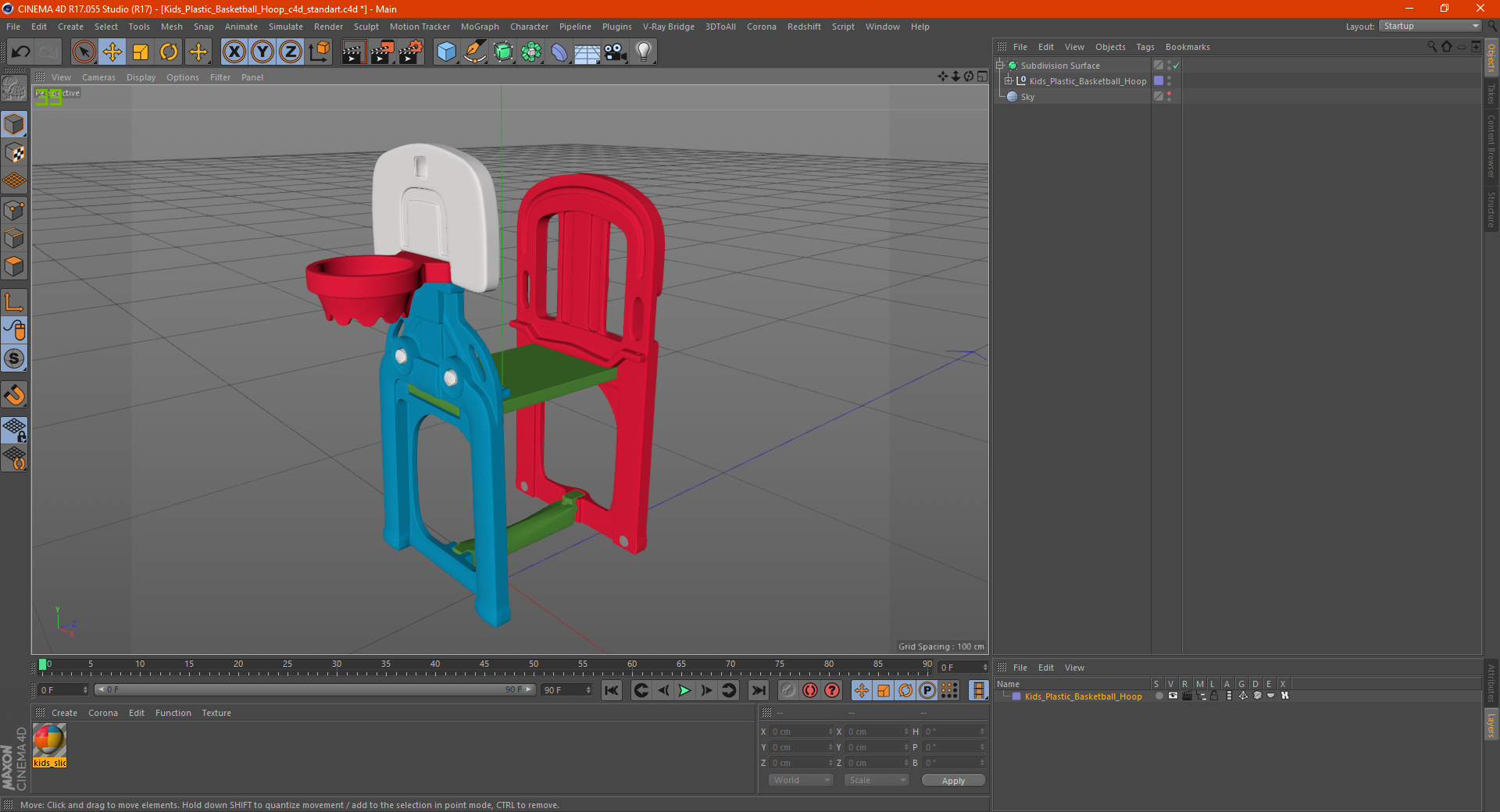Render the active view
Image resolution: width=1500 pixels, height=812 pixels.
pos(353,52)
